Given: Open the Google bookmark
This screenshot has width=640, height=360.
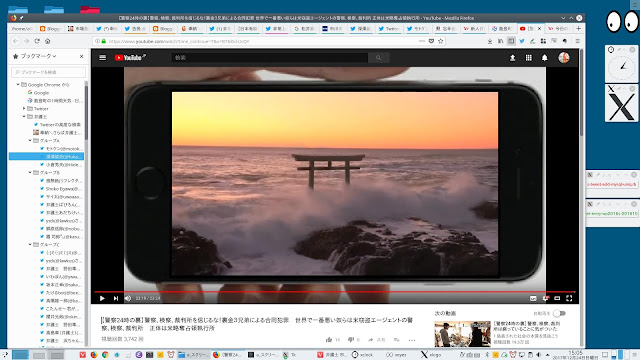Looking at the screenshot, I should point(38,93).
